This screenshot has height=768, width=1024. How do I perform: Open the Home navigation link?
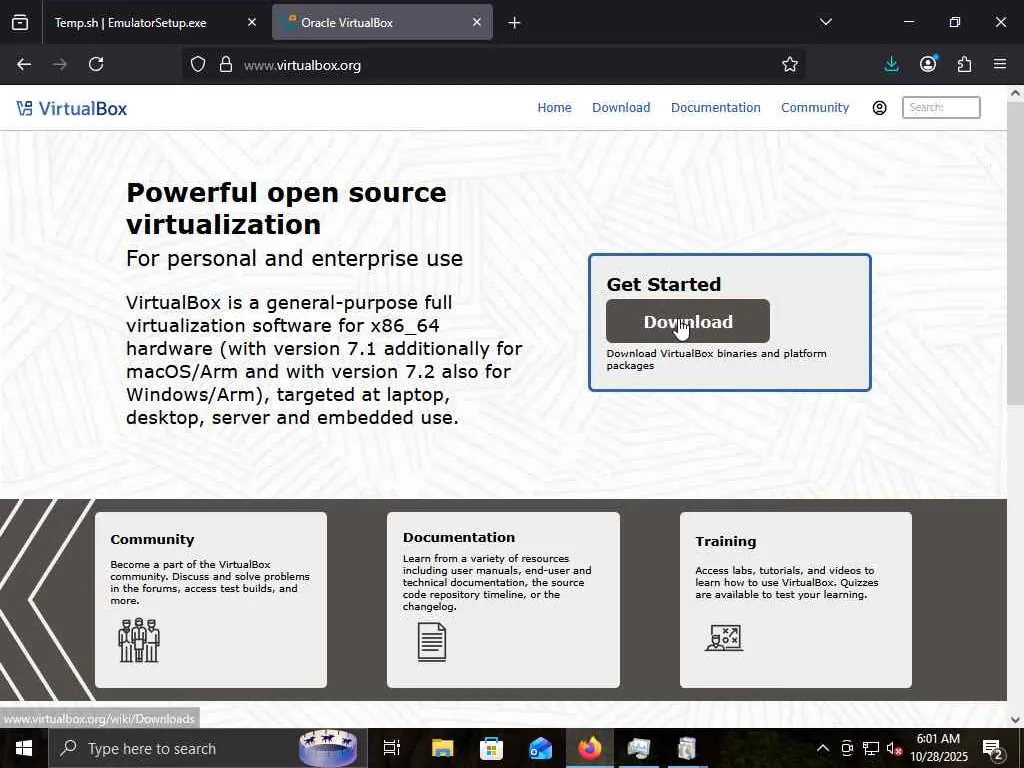click(x=554, y=107)
